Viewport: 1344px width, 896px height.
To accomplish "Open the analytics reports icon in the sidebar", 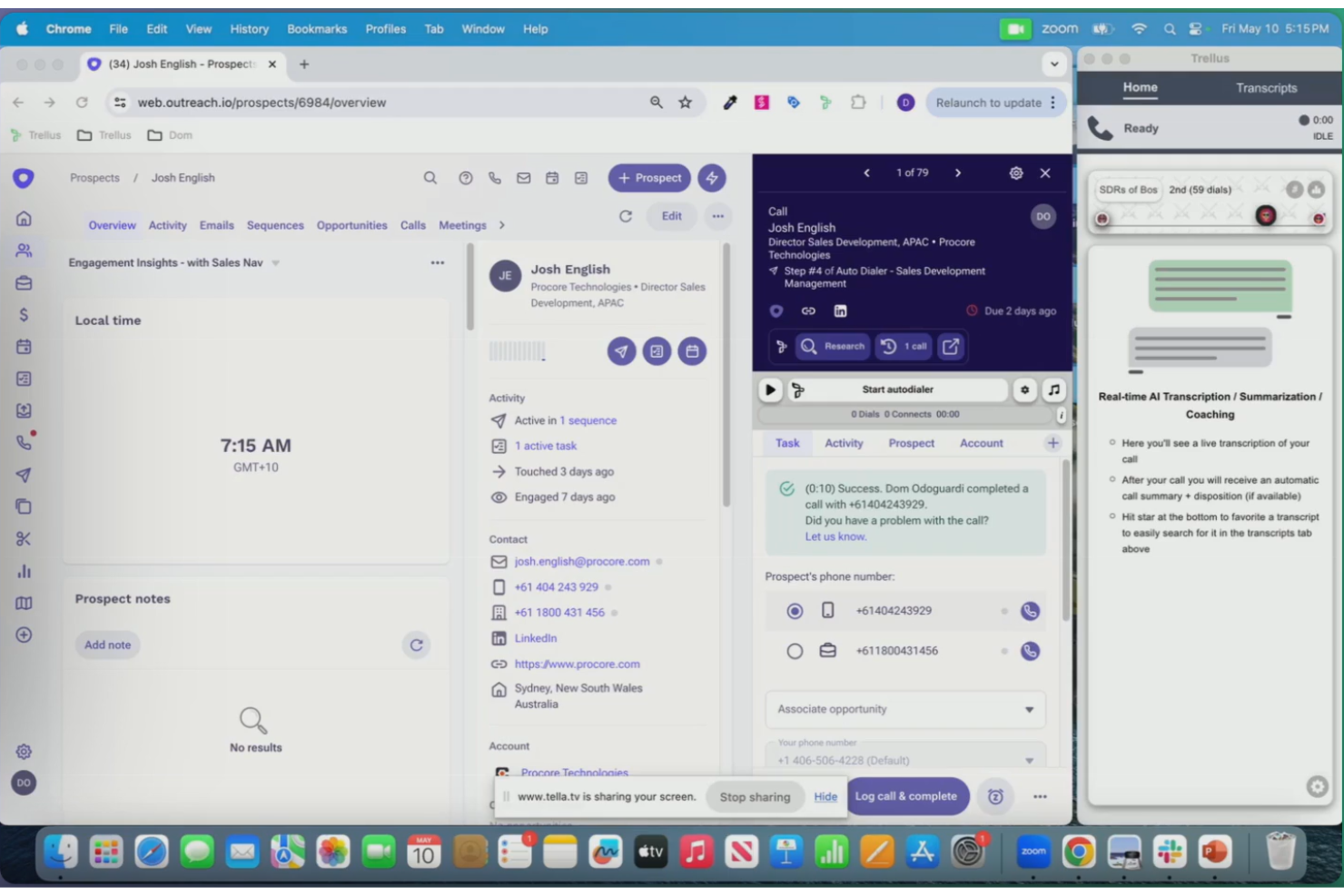I will point(25,571).
